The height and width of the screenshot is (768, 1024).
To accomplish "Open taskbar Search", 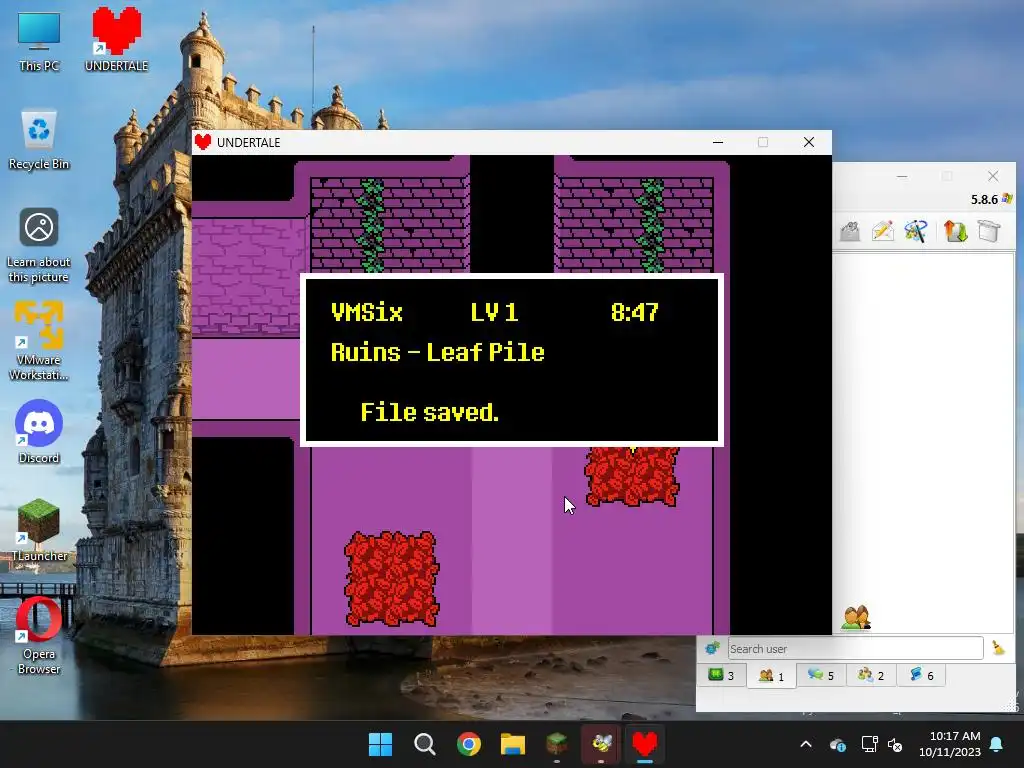I will [x=424, y=744].
